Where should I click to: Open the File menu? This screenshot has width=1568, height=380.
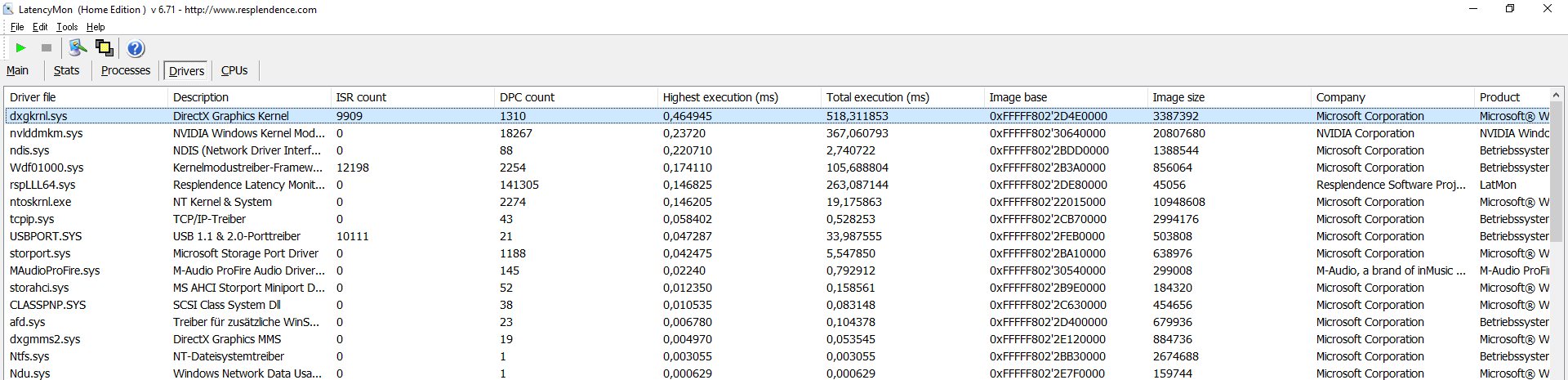17,27
